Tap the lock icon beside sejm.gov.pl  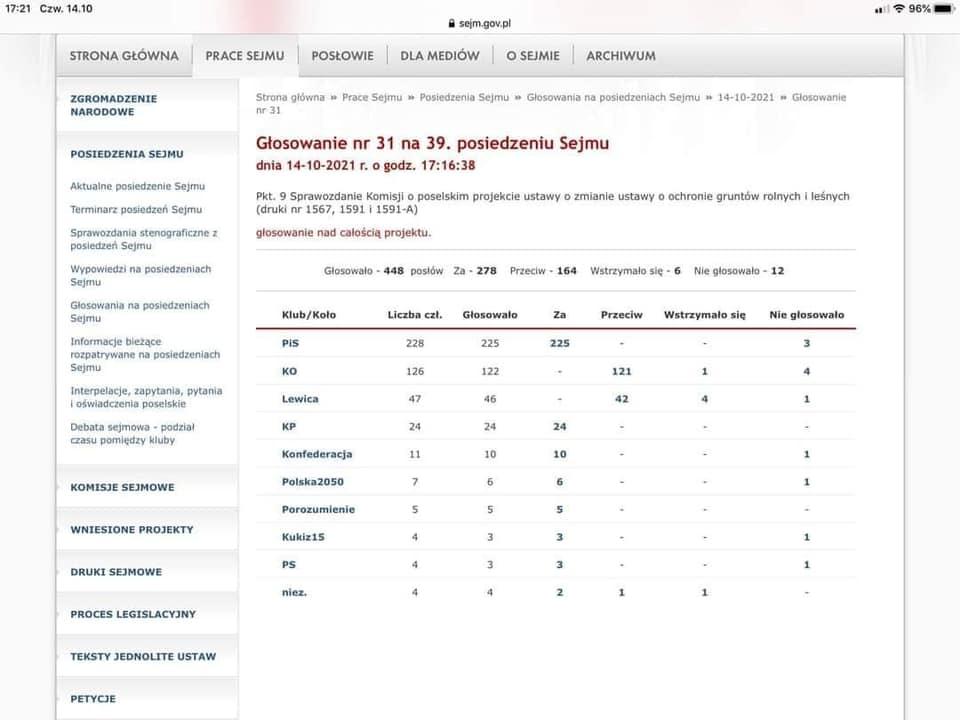pos(450,22)
